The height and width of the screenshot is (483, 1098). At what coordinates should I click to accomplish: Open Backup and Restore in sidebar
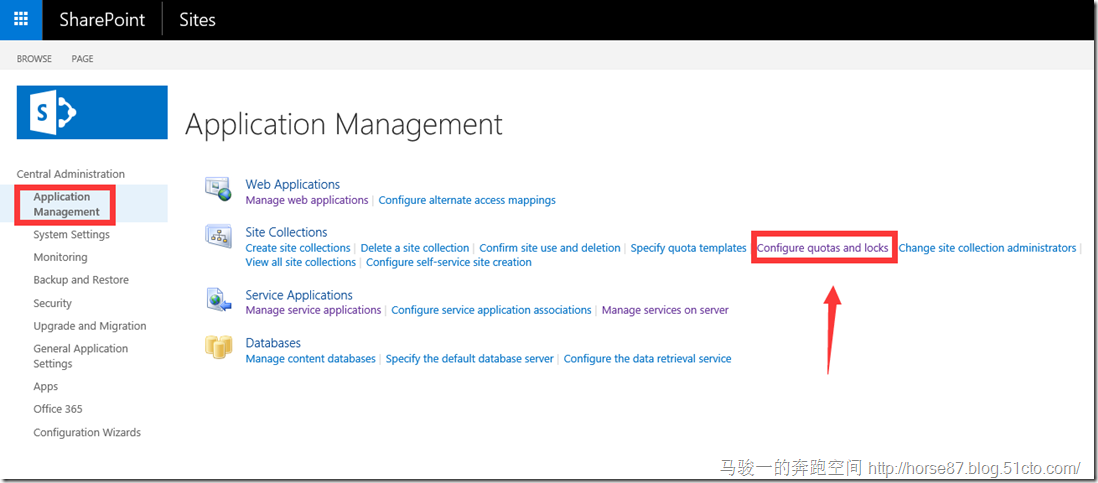[81, 280]
